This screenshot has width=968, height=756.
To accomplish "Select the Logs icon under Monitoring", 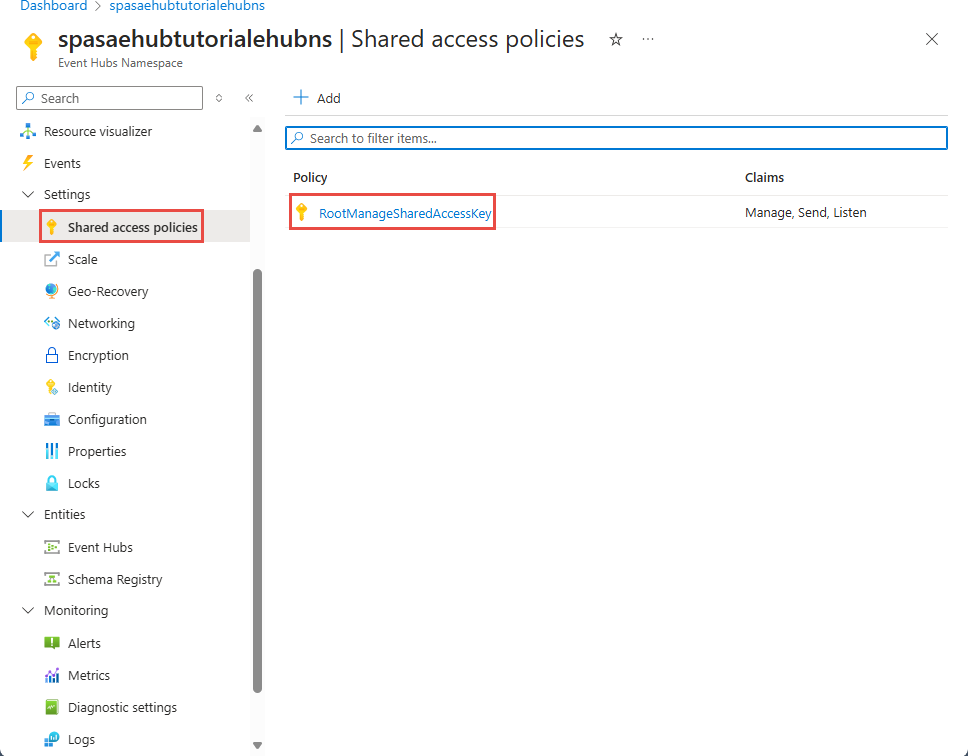I will (51, 739).
